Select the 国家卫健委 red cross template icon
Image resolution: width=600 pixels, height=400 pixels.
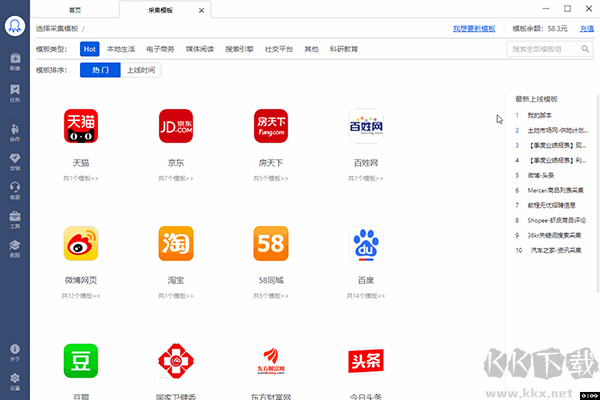click(x=176, y=361)
